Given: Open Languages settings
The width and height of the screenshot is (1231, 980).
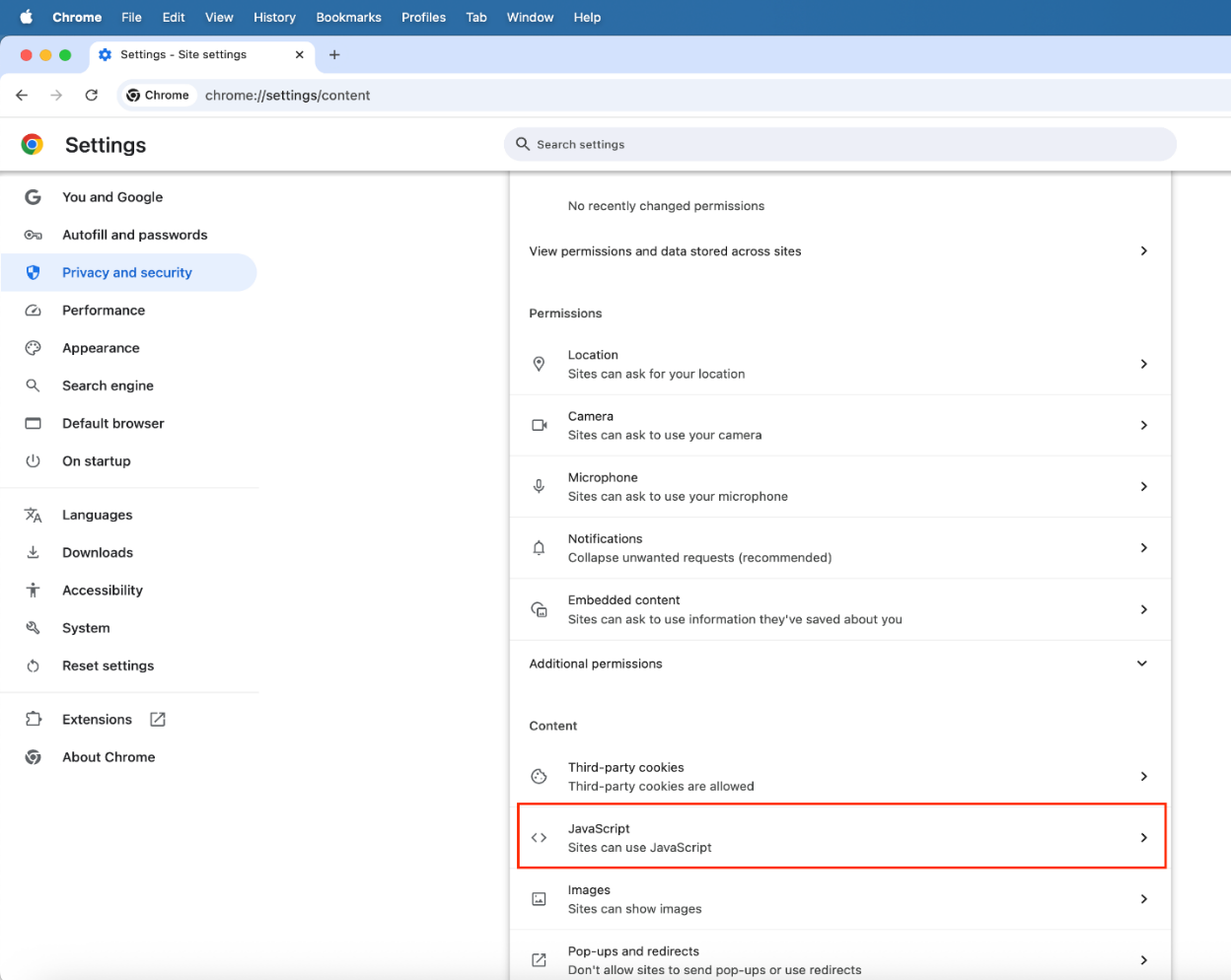Looking at the screenshot, I should pyautogui.click(x=128, y=515).
